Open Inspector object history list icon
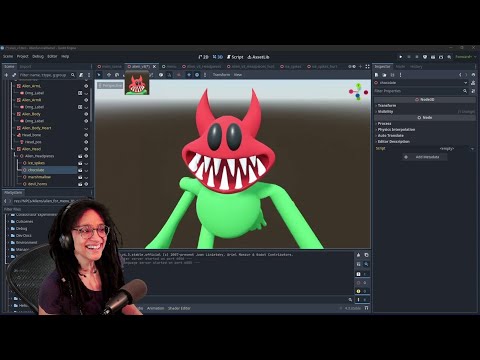480x360 pixels. click(473, 75)
